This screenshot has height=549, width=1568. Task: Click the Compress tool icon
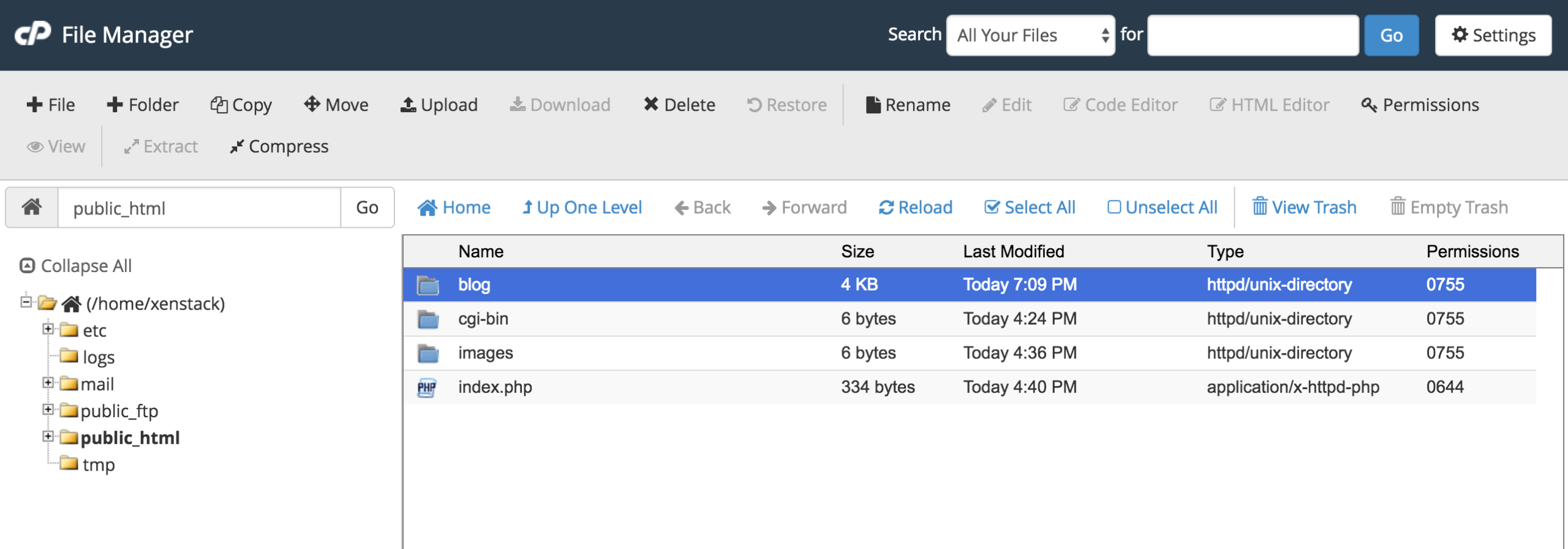[x=236, y=147]
